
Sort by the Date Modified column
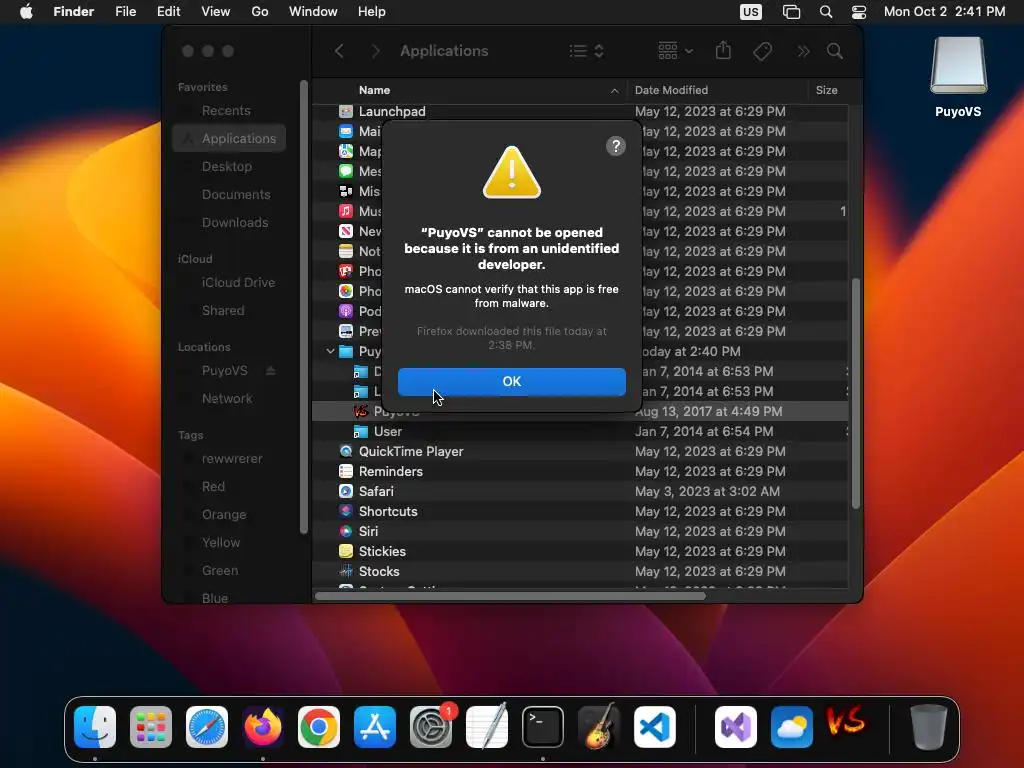point(671,90)
